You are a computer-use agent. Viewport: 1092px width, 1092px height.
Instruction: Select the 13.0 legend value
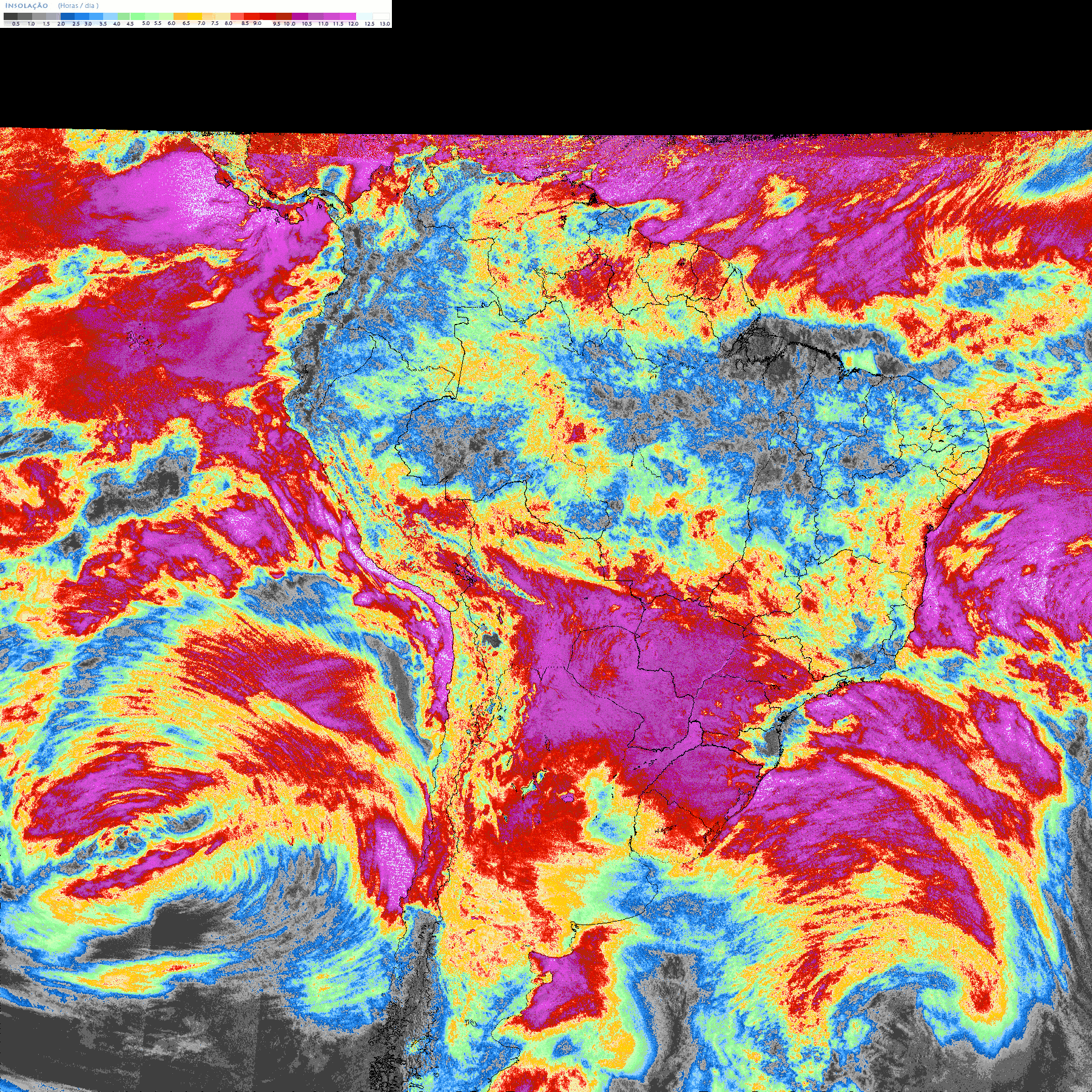tap(385, 24)
